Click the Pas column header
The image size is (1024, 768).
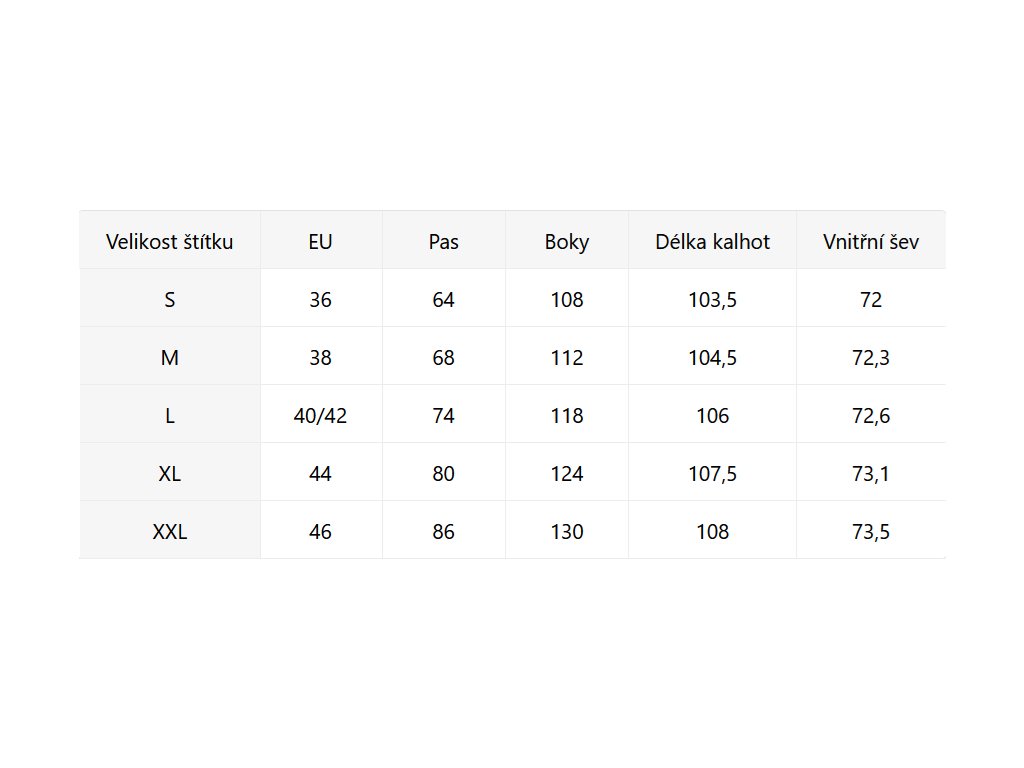point(443,242)
